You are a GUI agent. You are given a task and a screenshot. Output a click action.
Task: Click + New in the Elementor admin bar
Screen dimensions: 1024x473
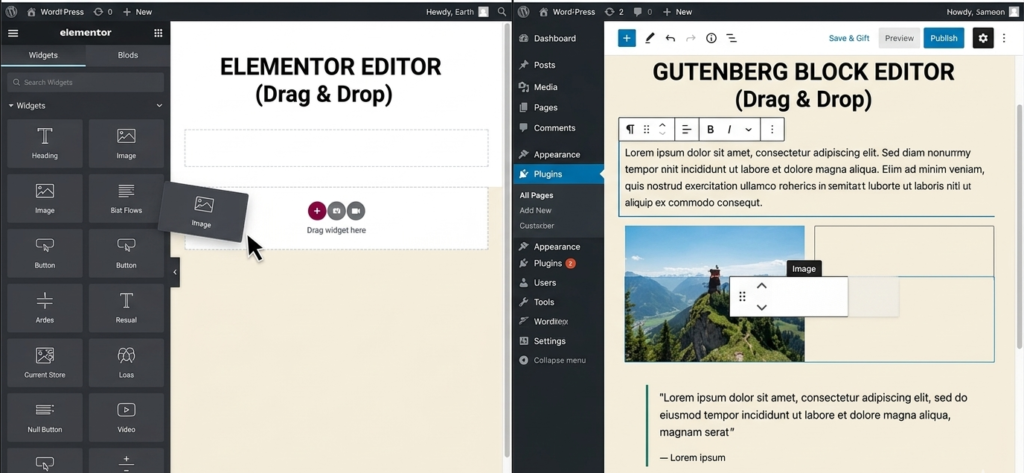pos(137,12)
